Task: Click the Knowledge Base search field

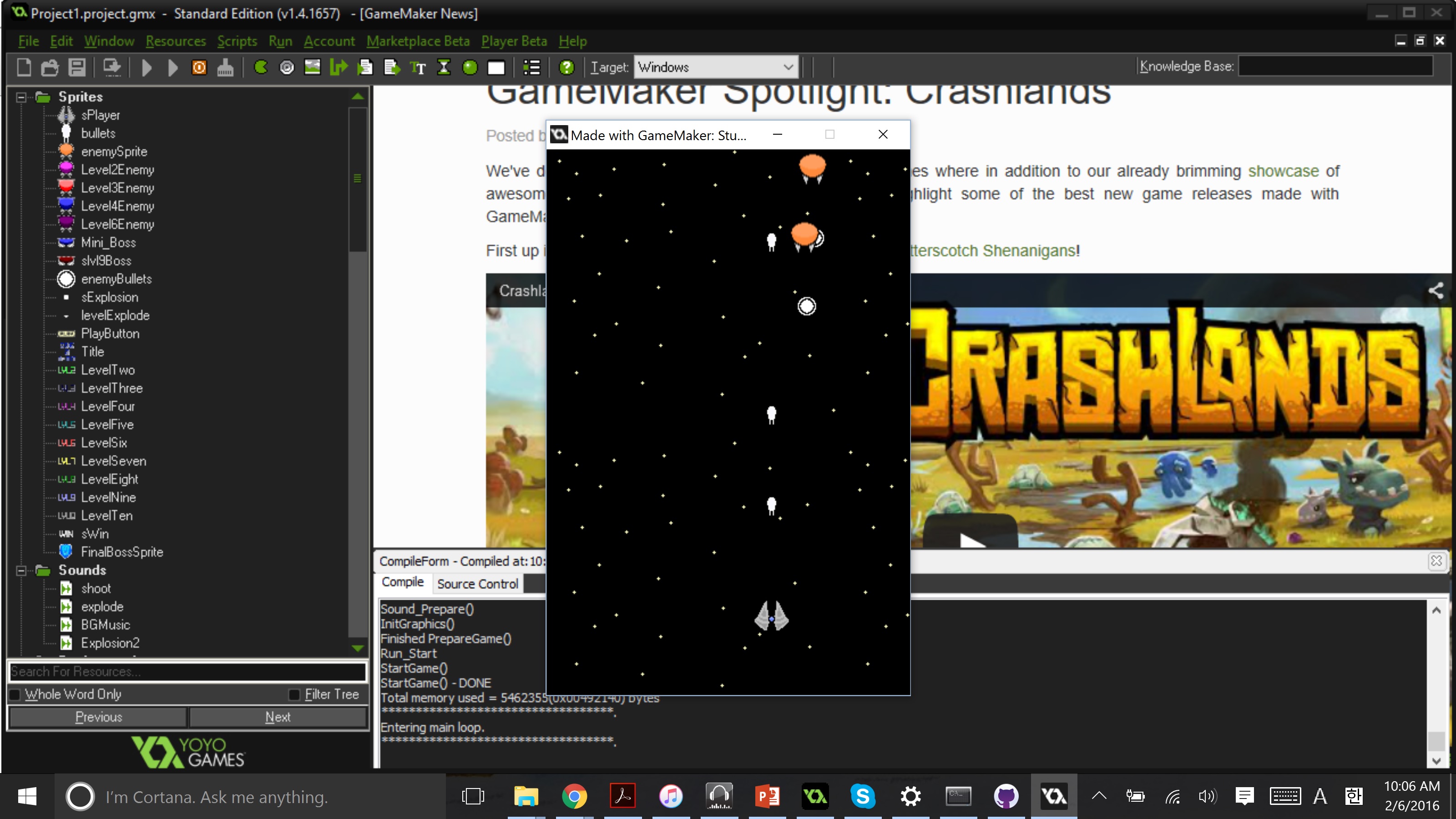Action: pyautogui.click(x=1335, y=67)
